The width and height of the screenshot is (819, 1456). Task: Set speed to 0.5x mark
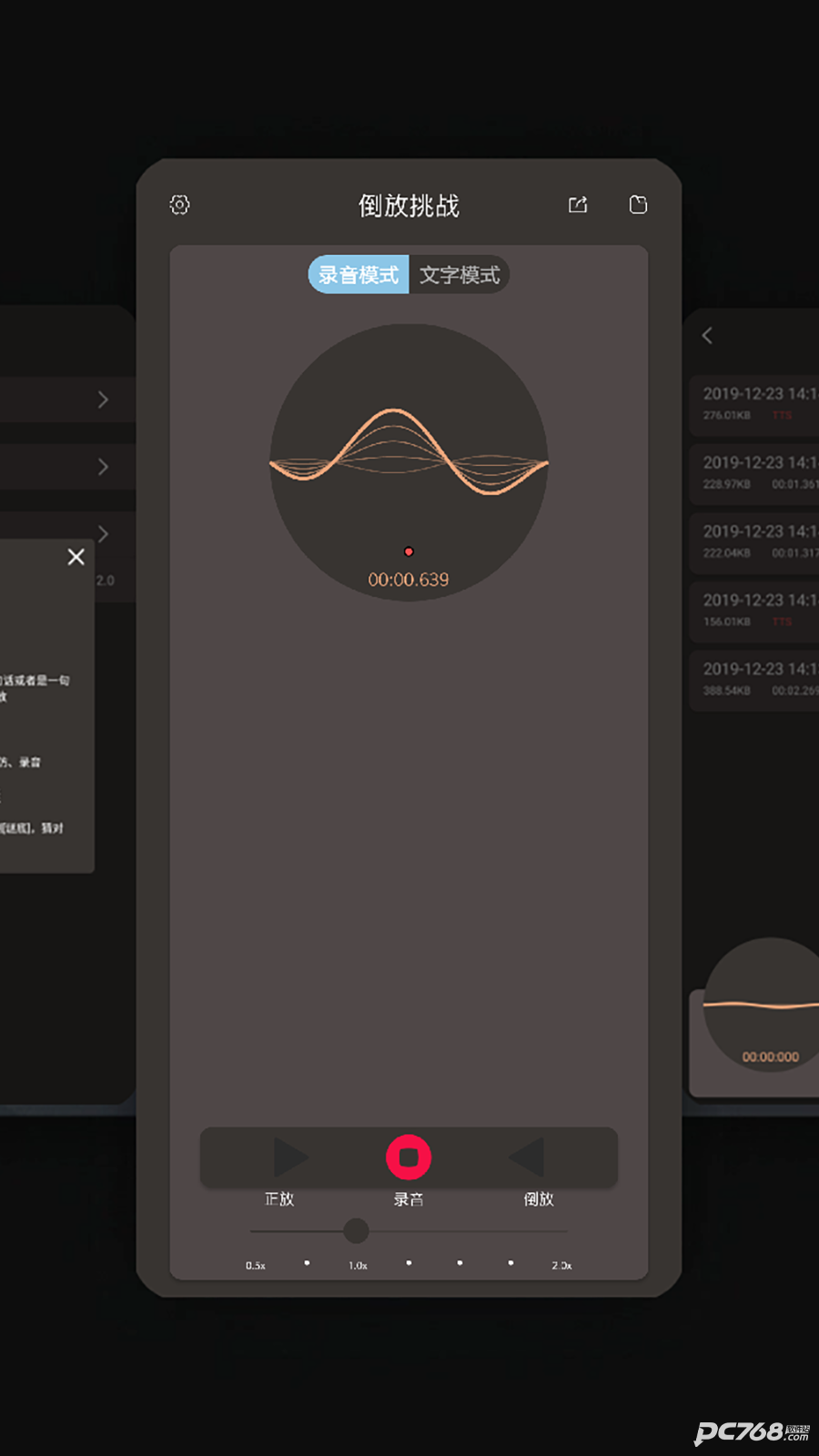[x=256, y=1266]
